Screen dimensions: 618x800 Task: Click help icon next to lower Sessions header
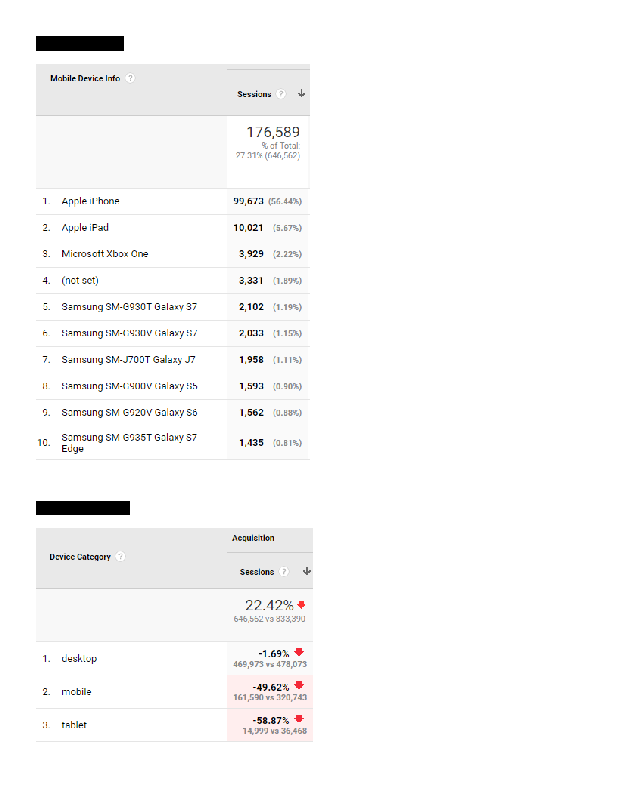click(284, 572)
